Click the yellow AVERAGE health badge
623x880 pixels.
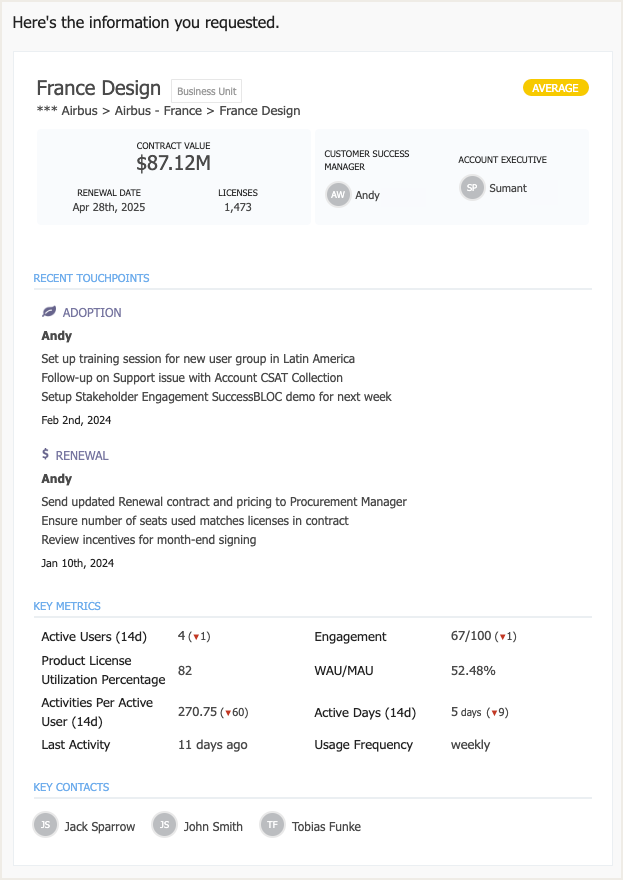(555, 88)
